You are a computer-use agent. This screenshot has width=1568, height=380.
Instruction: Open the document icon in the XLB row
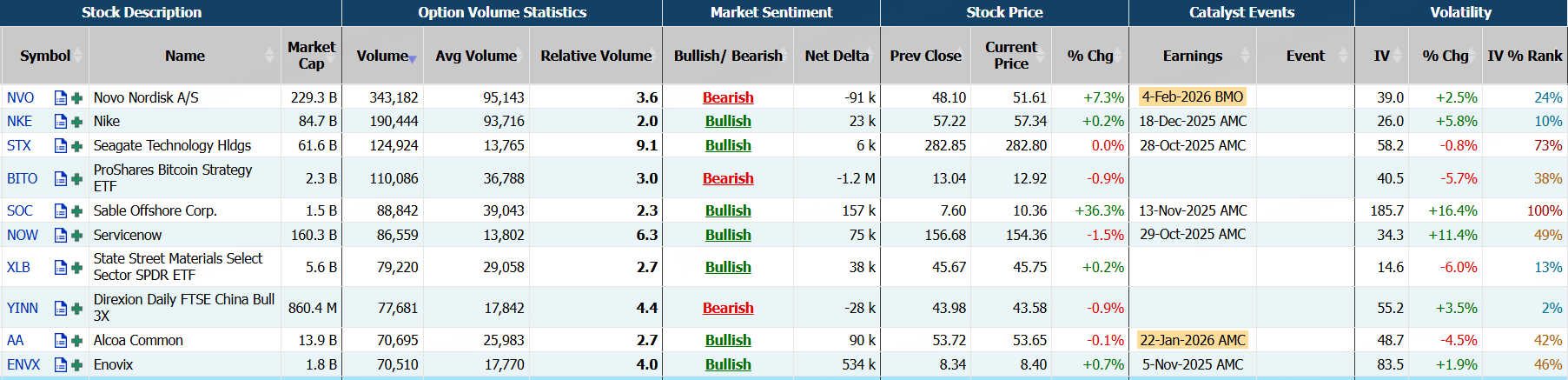[x=61, y=268]
